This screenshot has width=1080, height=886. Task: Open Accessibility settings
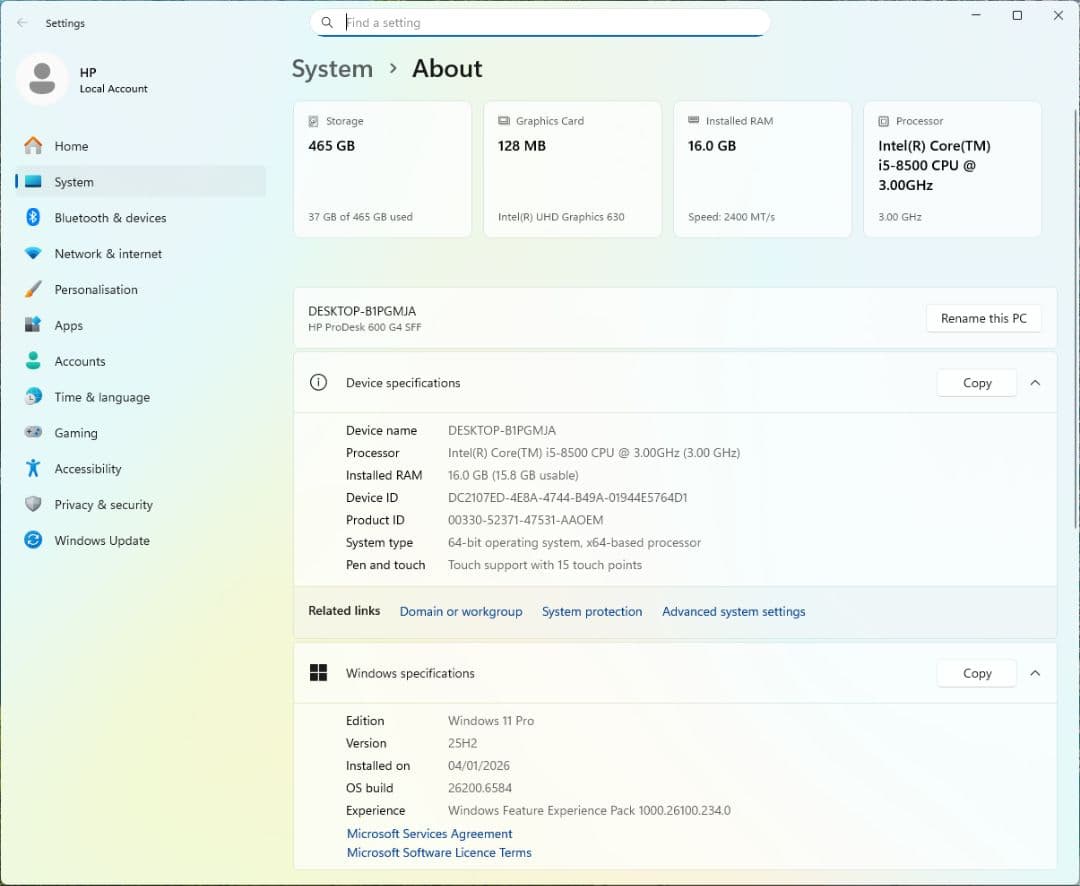87,468
